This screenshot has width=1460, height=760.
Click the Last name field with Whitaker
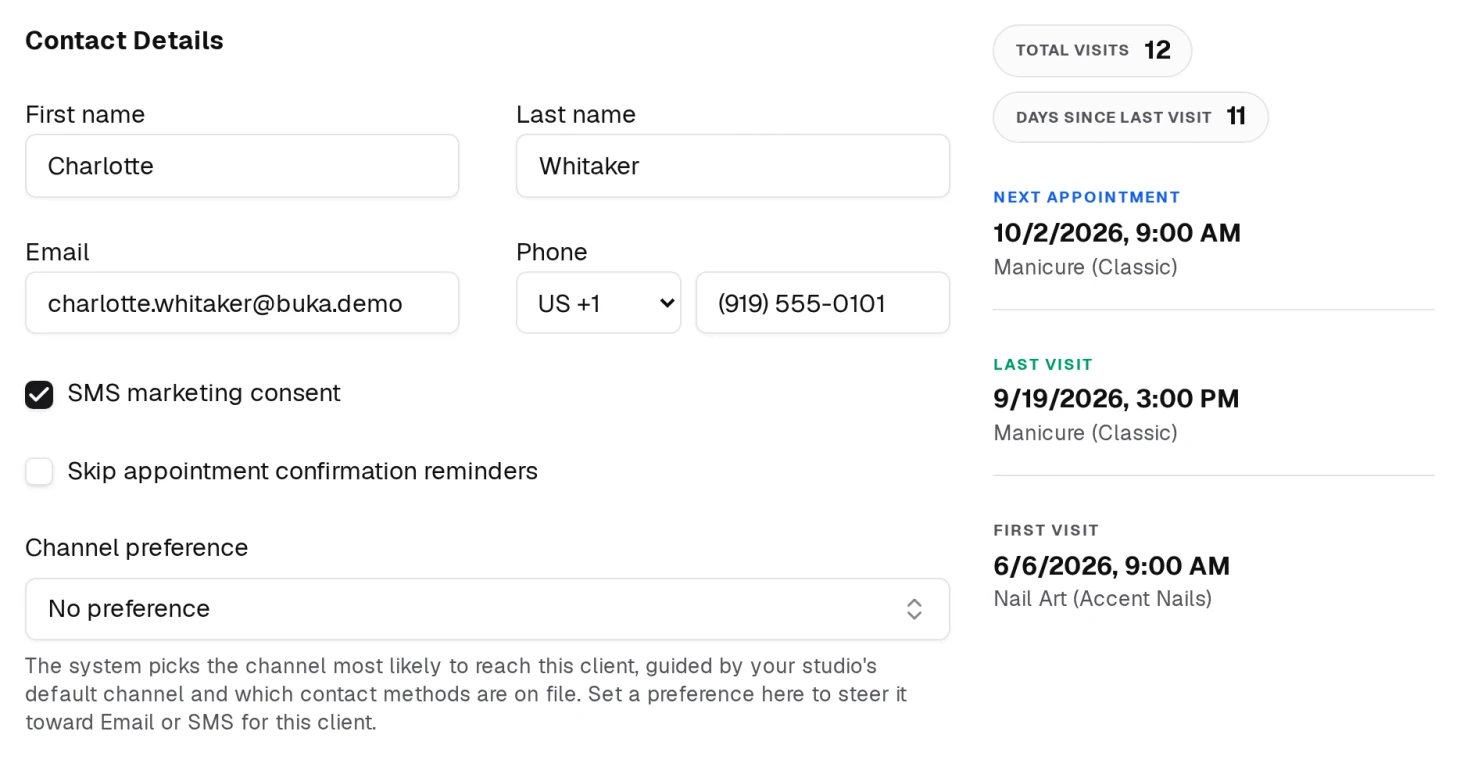coord(733,166)
